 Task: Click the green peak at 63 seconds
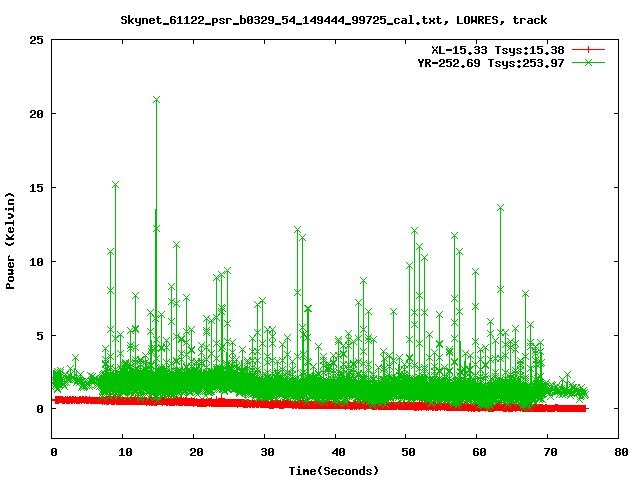pos(500,207)
